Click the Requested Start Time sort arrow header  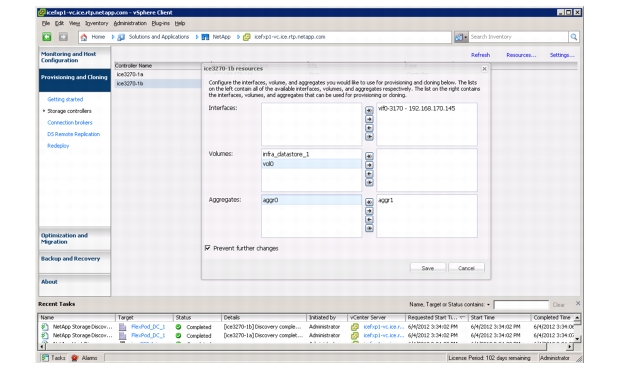462,318
